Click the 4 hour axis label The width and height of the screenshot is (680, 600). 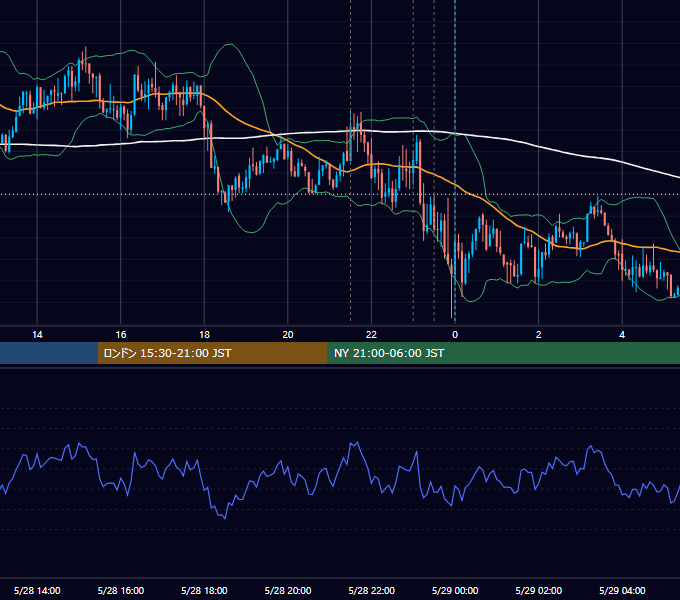click(x=622, y=335)
